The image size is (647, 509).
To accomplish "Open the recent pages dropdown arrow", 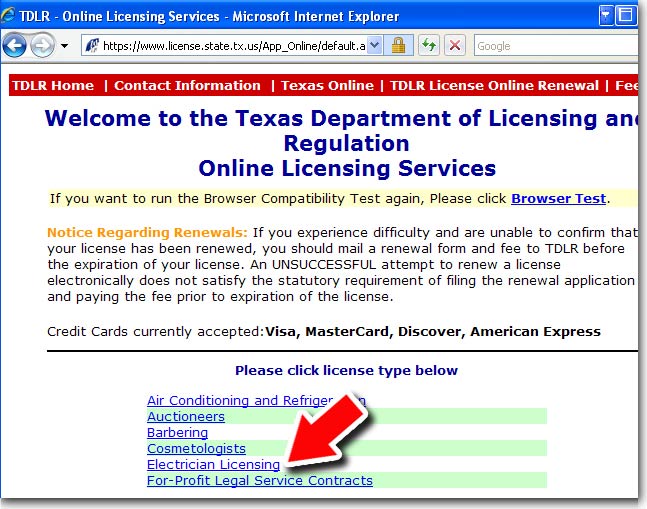I will (64, 46).
